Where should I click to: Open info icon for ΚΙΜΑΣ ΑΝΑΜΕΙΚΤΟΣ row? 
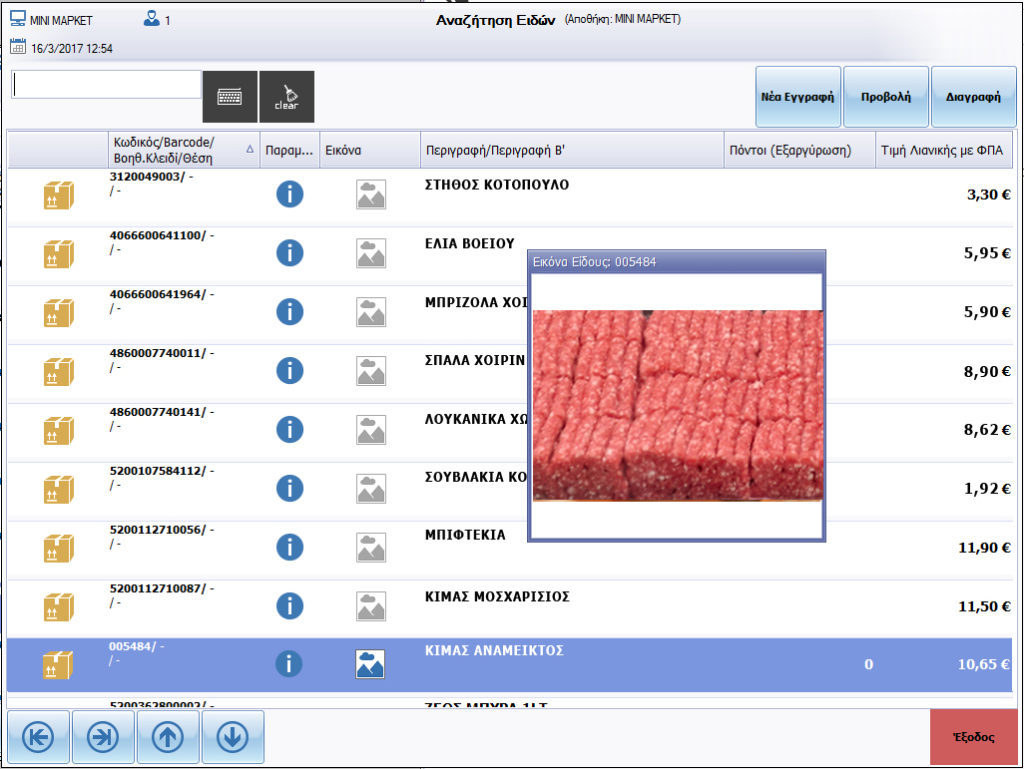click(289, 663)
